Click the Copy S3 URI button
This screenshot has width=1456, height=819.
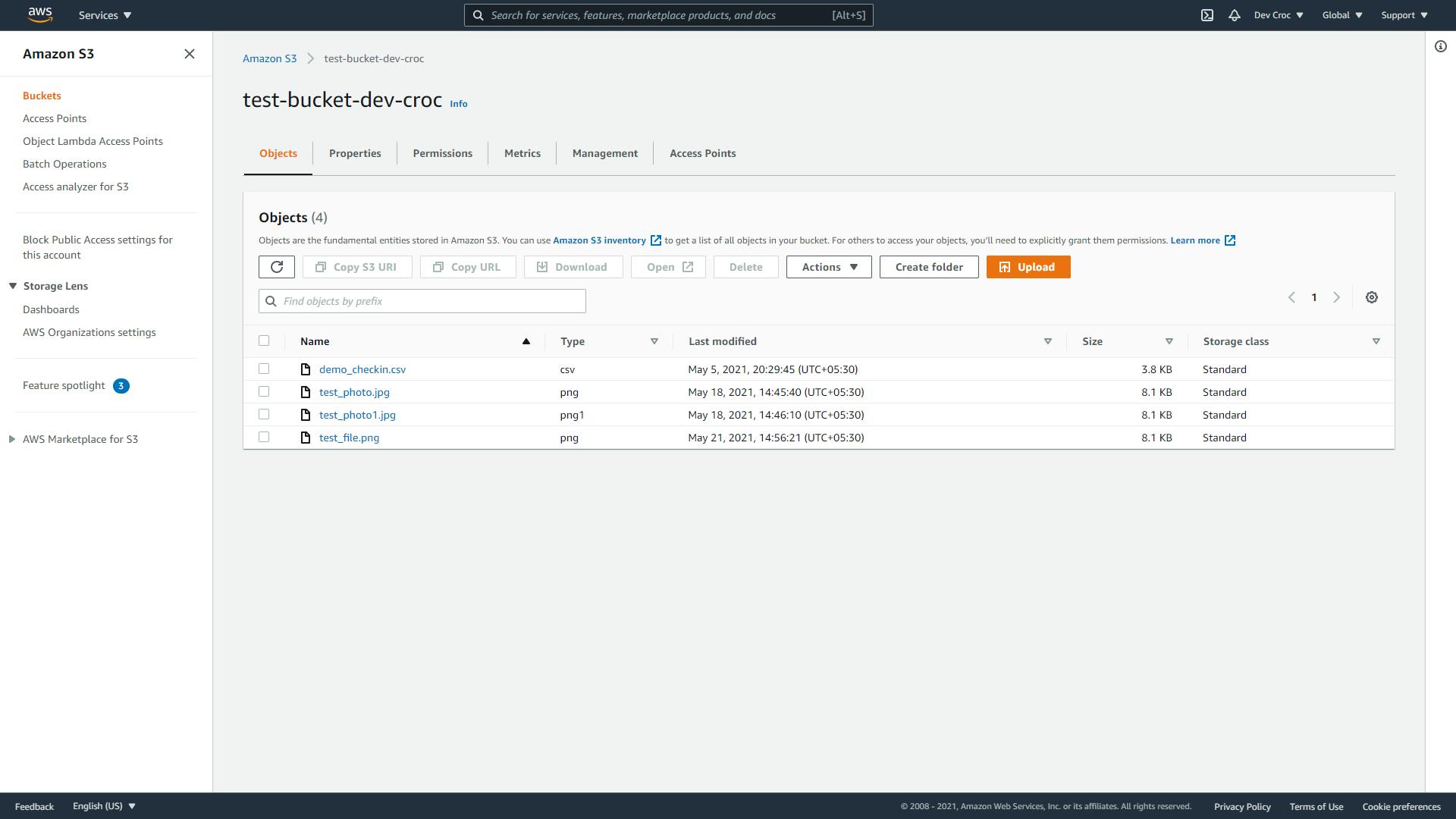[x=357, y=267]
